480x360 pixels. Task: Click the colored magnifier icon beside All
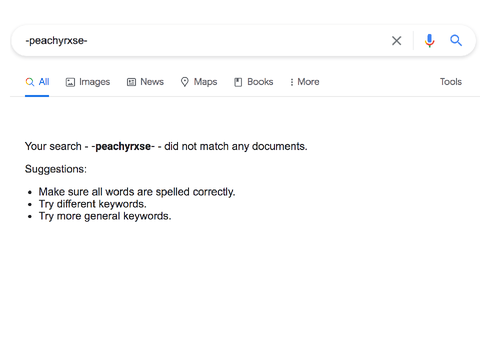tap(30, 82)
